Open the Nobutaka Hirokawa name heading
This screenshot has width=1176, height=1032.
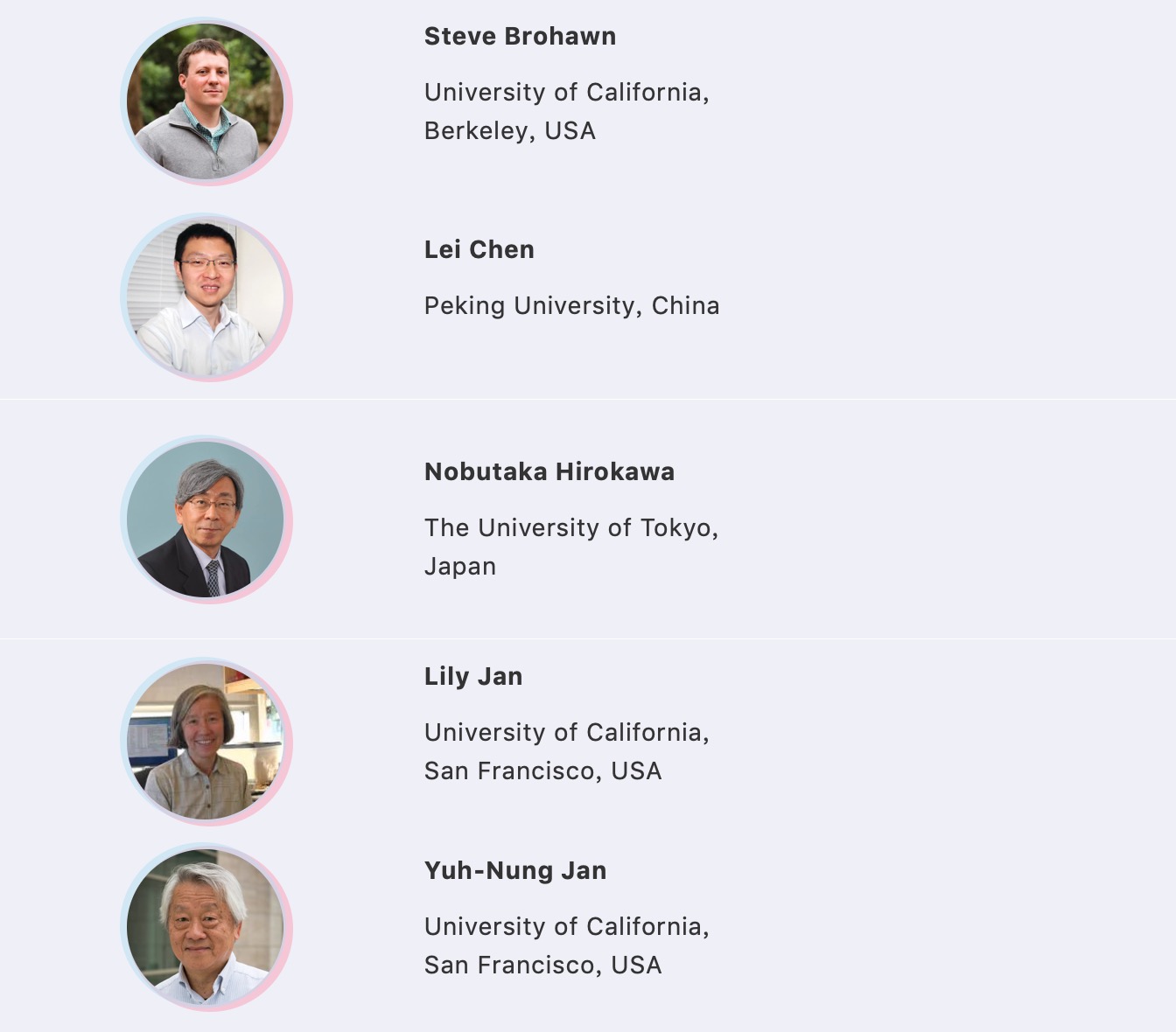tap(549, 472)
